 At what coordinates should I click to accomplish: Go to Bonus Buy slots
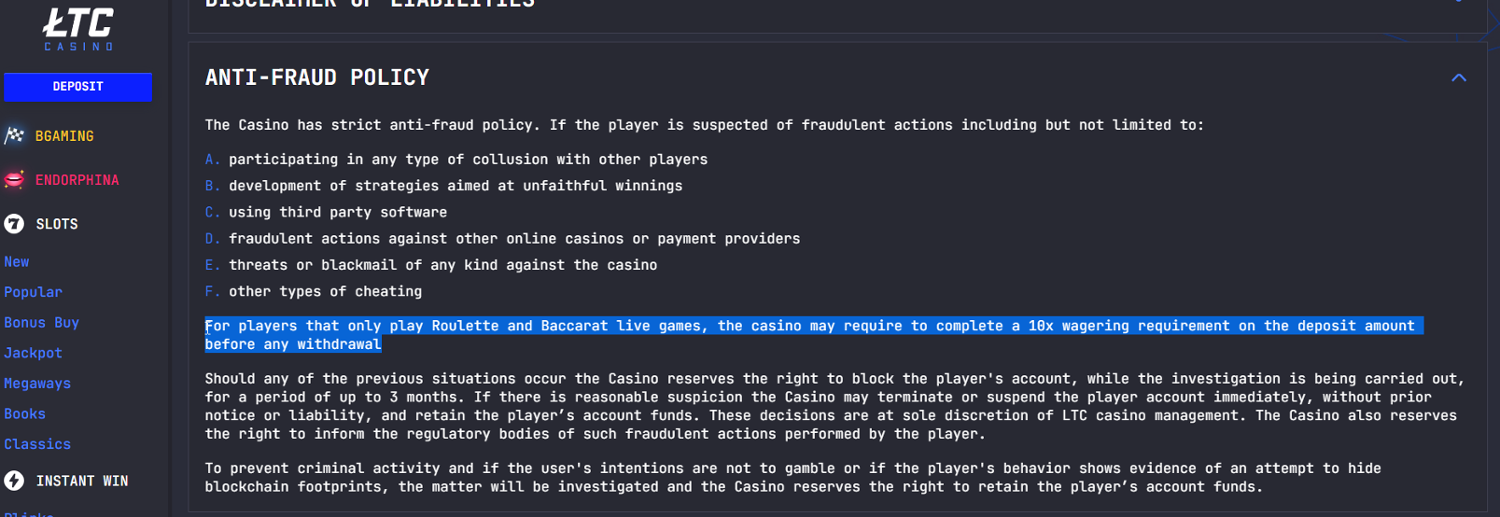41,323
